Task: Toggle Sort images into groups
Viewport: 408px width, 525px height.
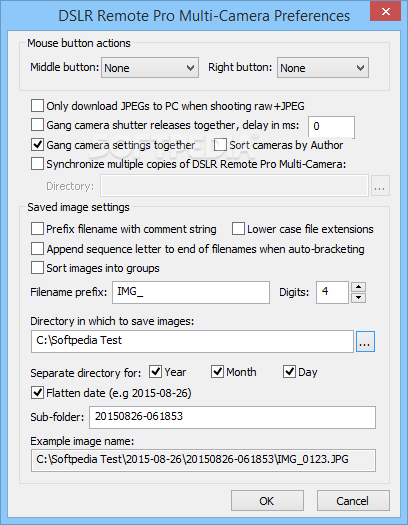Action: (37, 268)
